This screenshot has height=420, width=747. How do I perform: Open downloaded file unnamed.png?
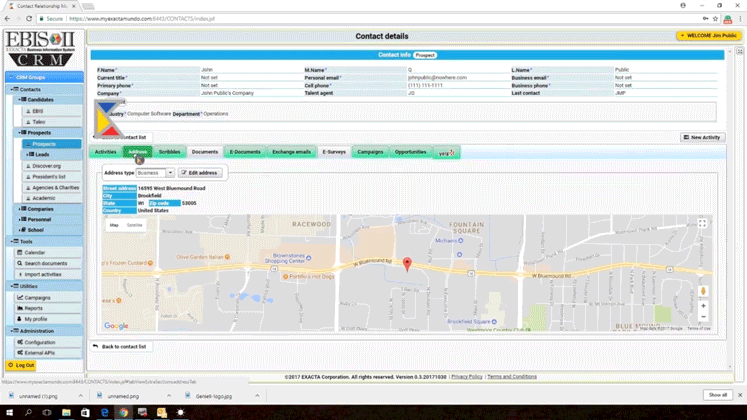click(123, 396)
